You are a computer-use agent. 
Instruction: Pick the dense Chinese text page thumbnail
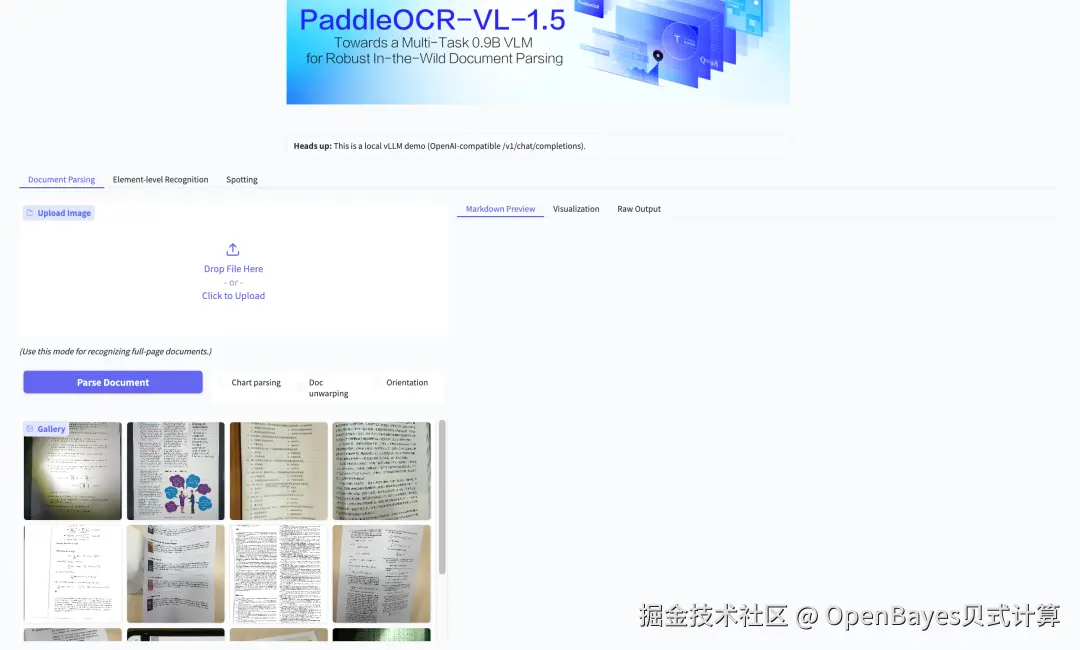point(382,471)
